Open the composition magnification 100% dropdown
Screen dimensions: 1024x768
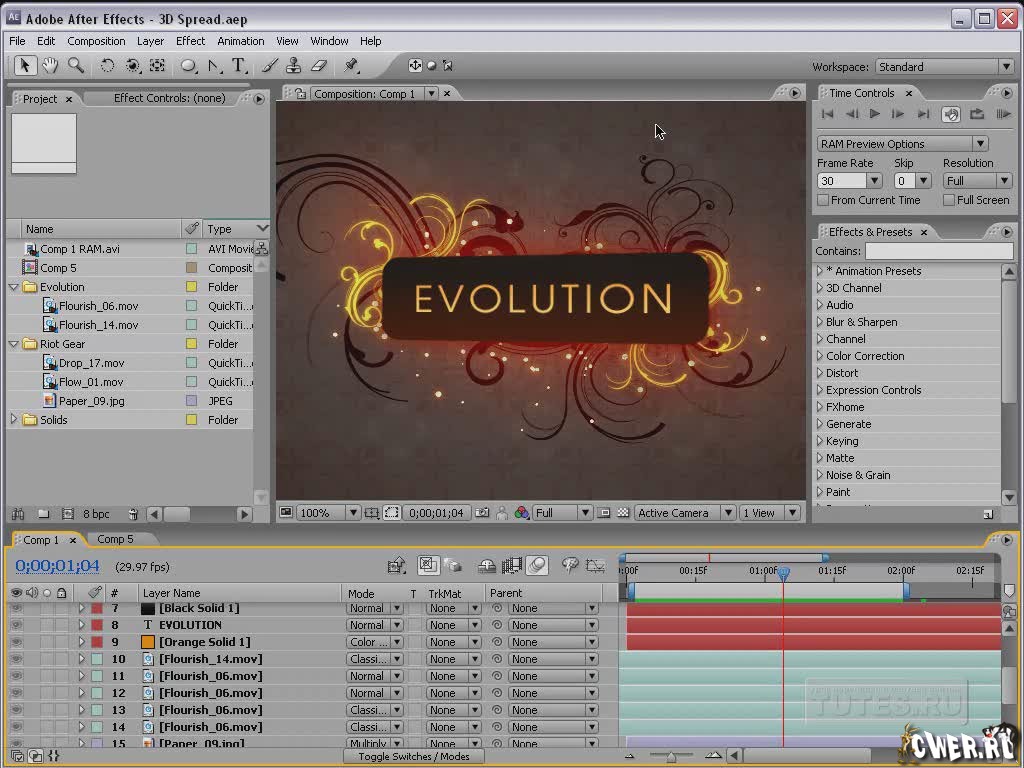click(330, 513)
